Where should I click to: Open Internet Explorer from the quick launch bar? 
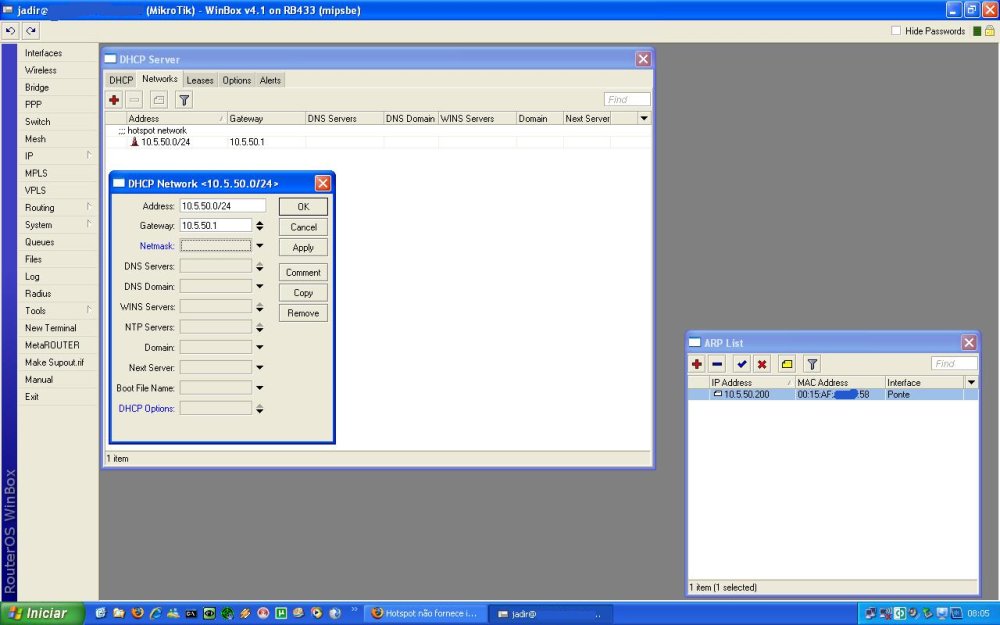click(155, 613)
